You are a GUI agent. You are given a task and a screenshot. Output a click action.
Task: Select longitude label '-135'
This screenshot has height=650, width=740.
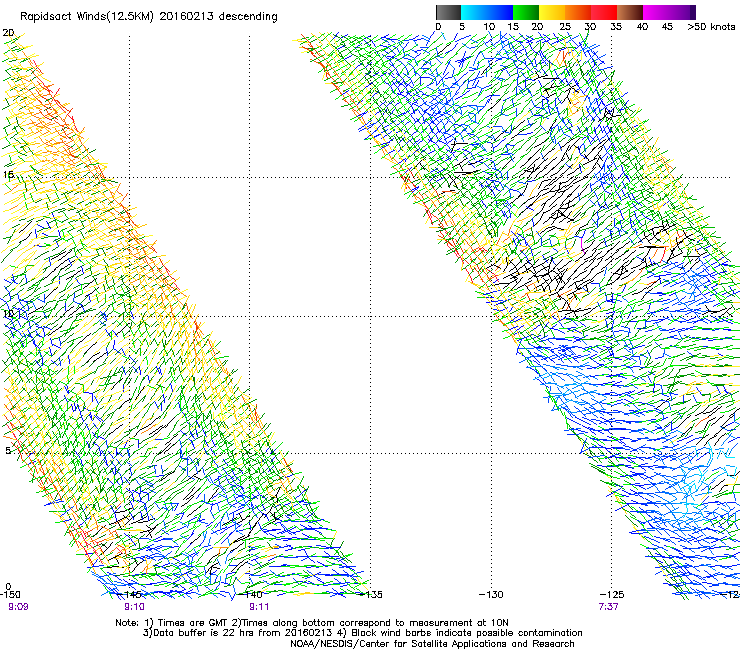coord(371,594)
